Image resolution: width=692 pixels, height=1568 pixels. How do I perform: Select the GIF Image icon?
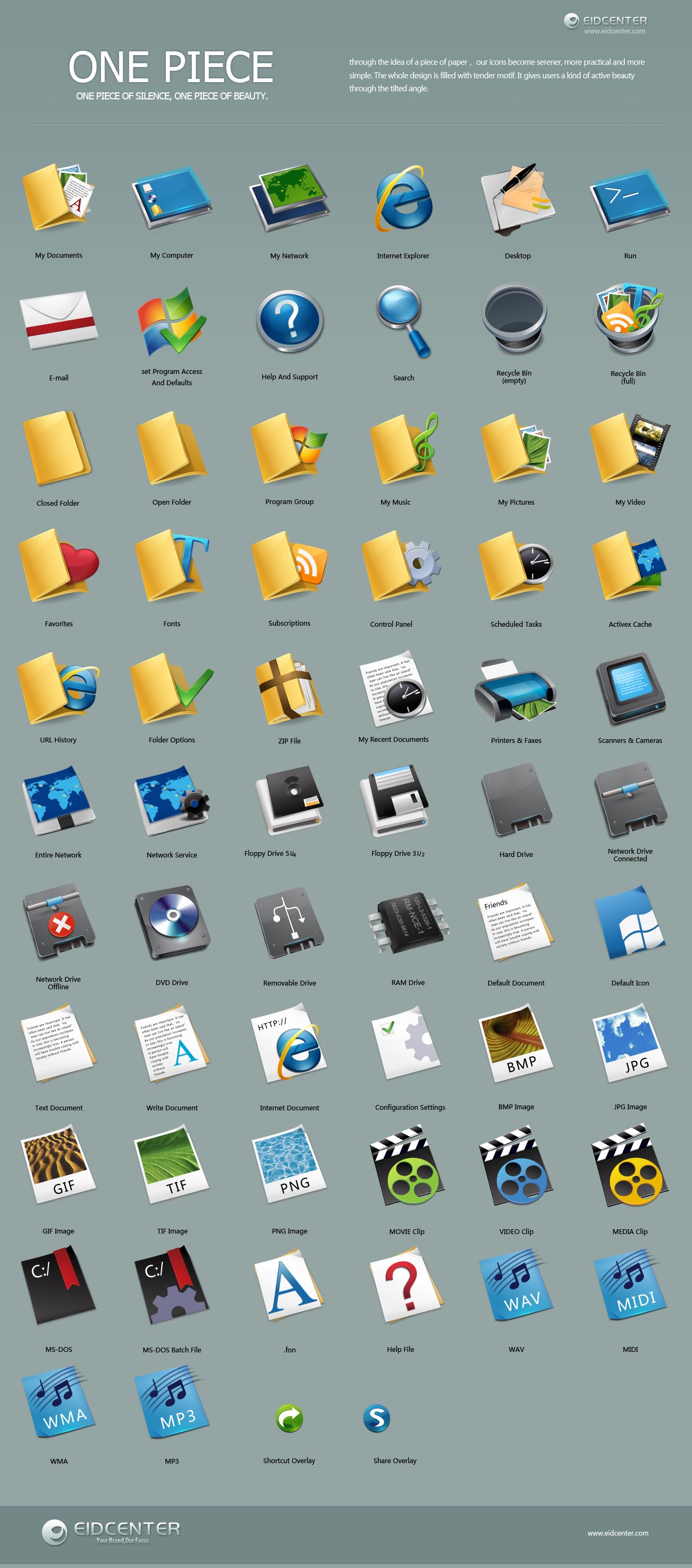coord(58,1164)
